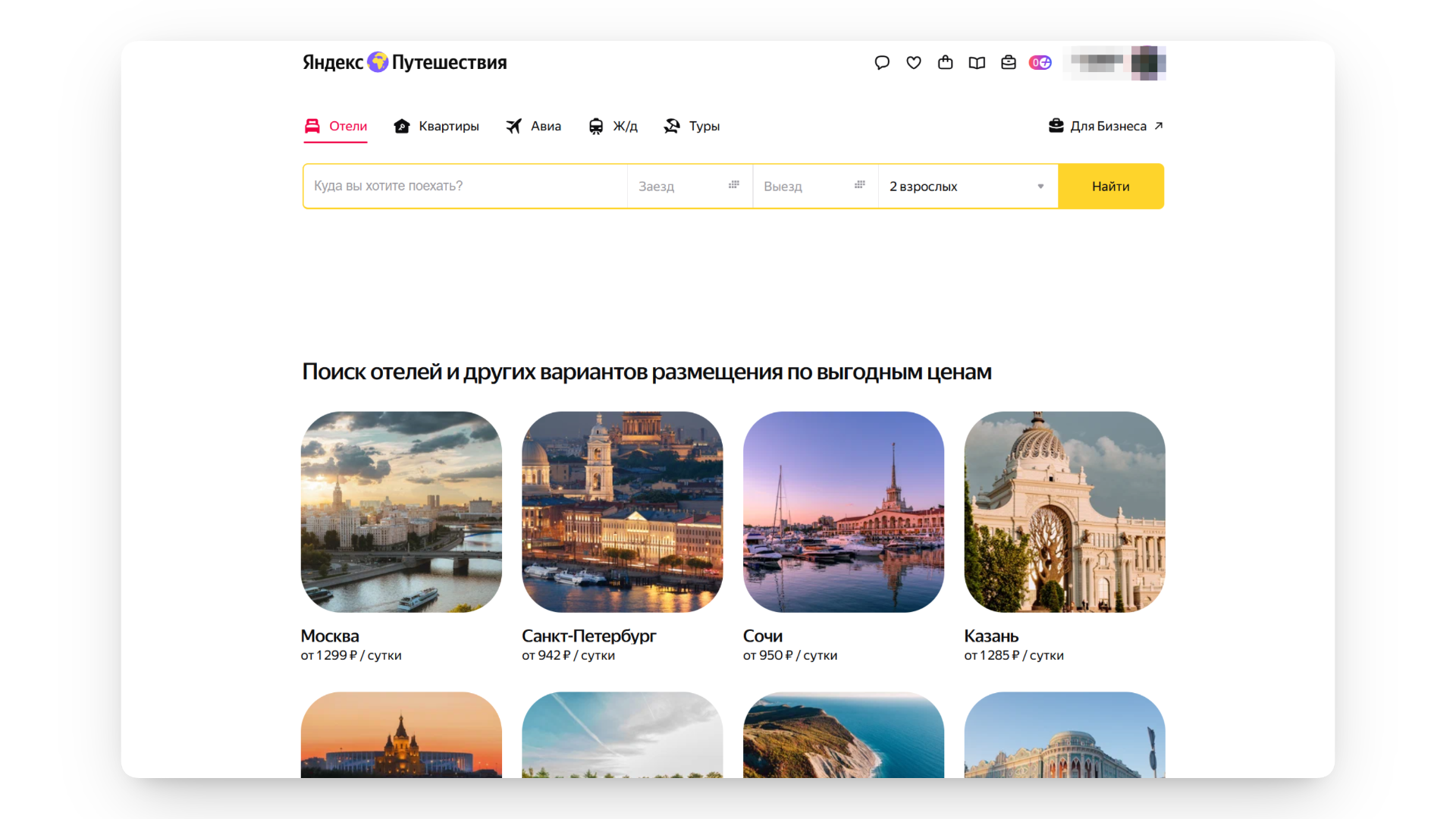
Task: Click the 'от 1 285 ₽ / сутки' price
Action: pos(1014,656)
